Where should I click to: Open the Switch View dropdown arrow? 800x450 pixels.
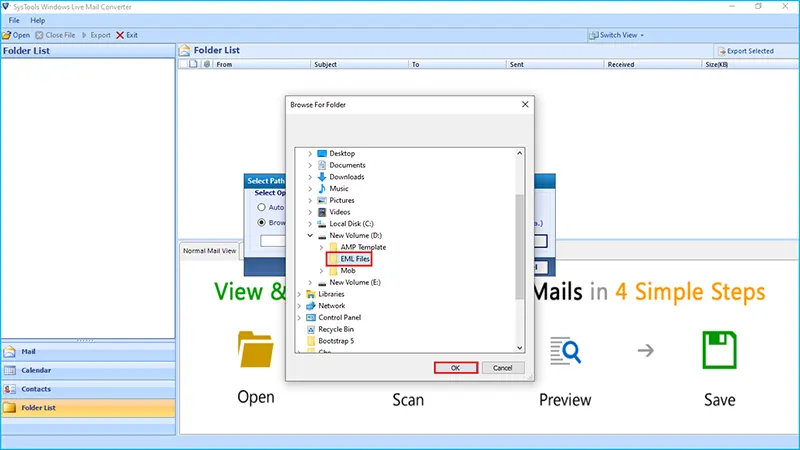pyautogui.click(x=642, y=36)
